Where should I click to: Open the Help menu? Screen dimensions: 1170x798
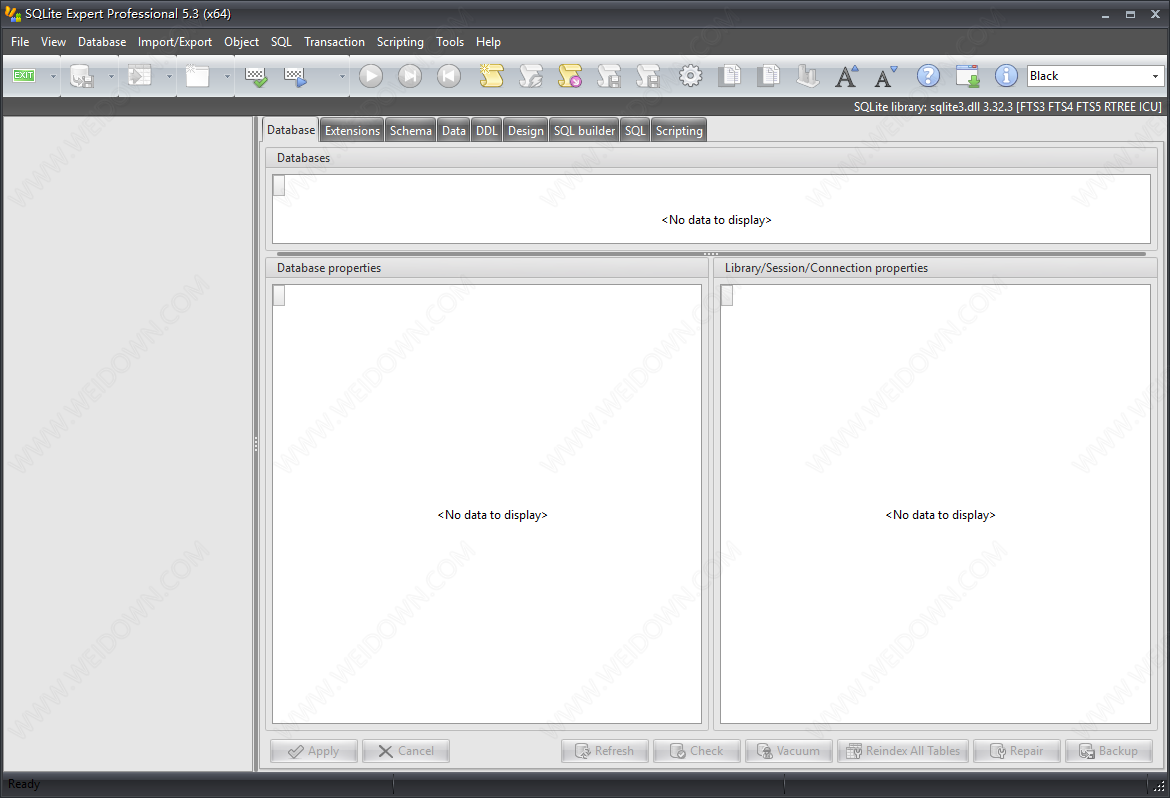(488, 42)
